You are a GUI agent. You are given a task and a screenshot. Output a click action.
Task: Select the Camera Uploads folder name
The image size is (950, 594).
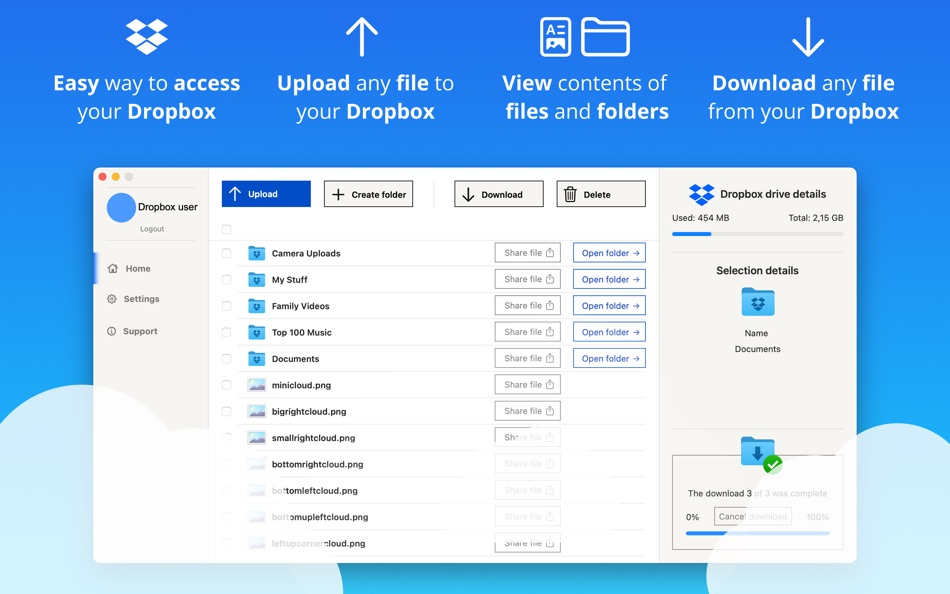[306, 253]
